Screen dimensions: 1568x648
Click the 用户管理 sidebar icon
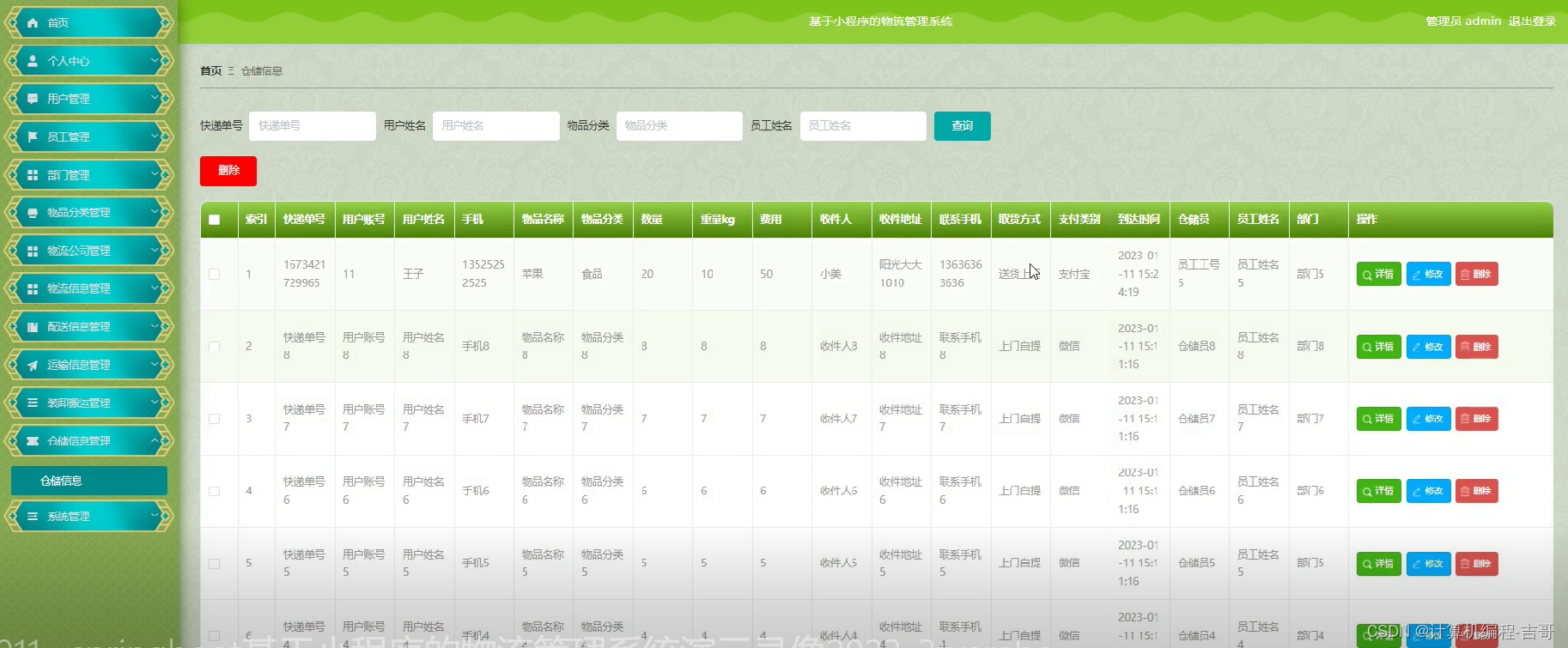(33, 99)
